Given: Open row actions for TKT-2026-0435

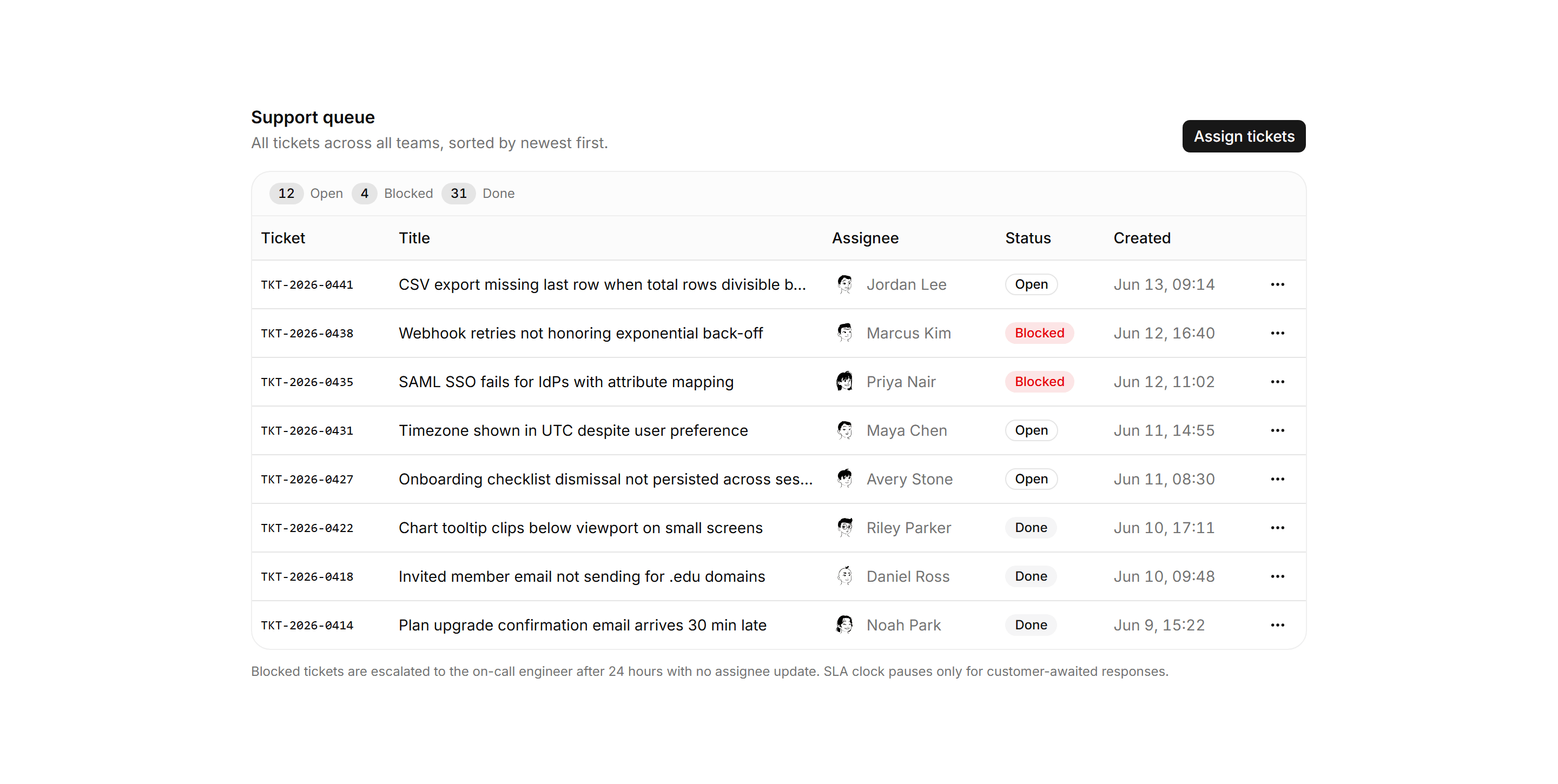Looking at the screenshot, I should tap(1277, 382).
